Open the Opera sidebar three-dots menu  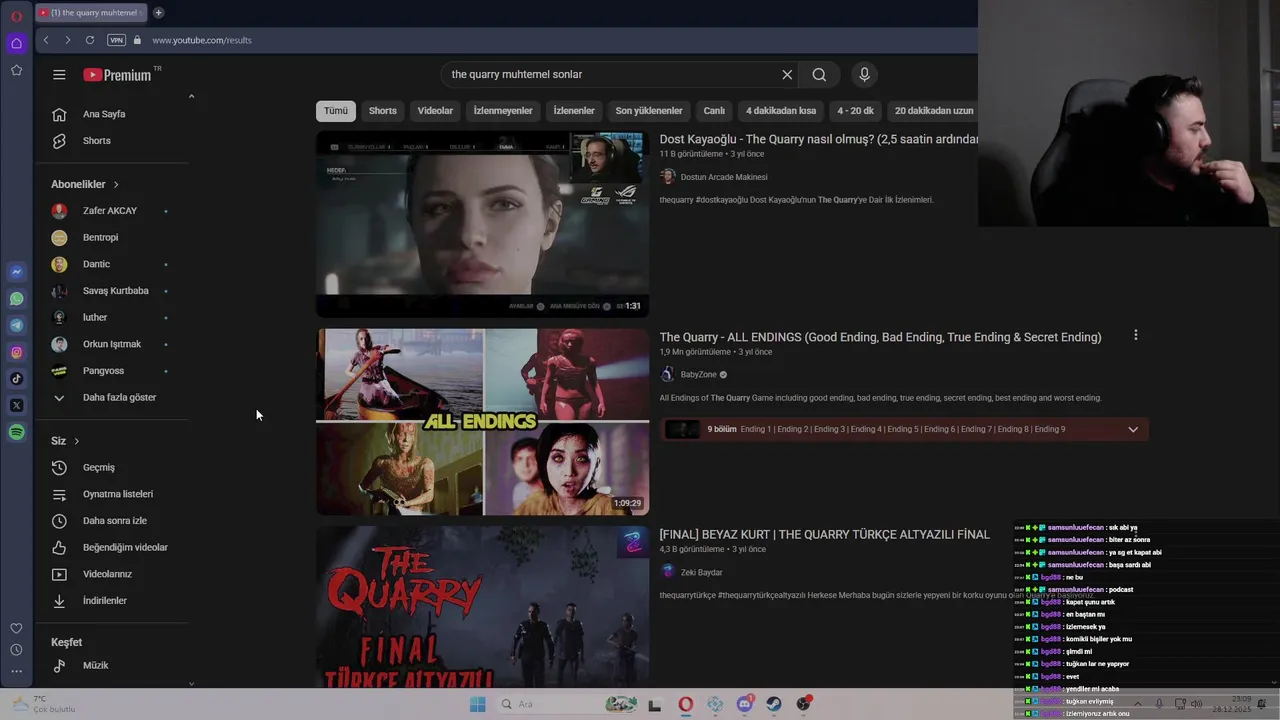click(16, 671)
